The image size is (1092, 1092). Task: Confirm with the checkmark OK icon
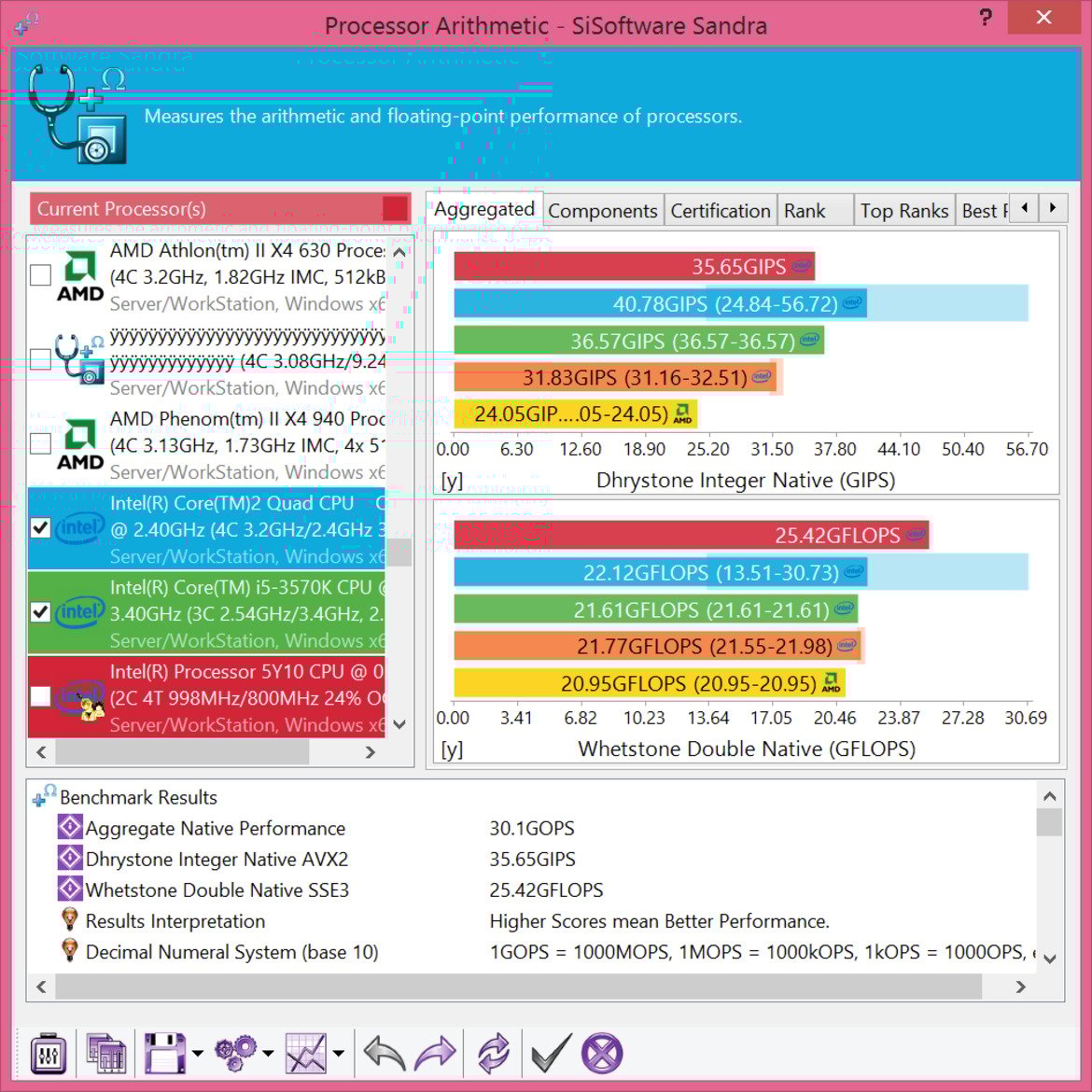click(x=551, y=1053)
